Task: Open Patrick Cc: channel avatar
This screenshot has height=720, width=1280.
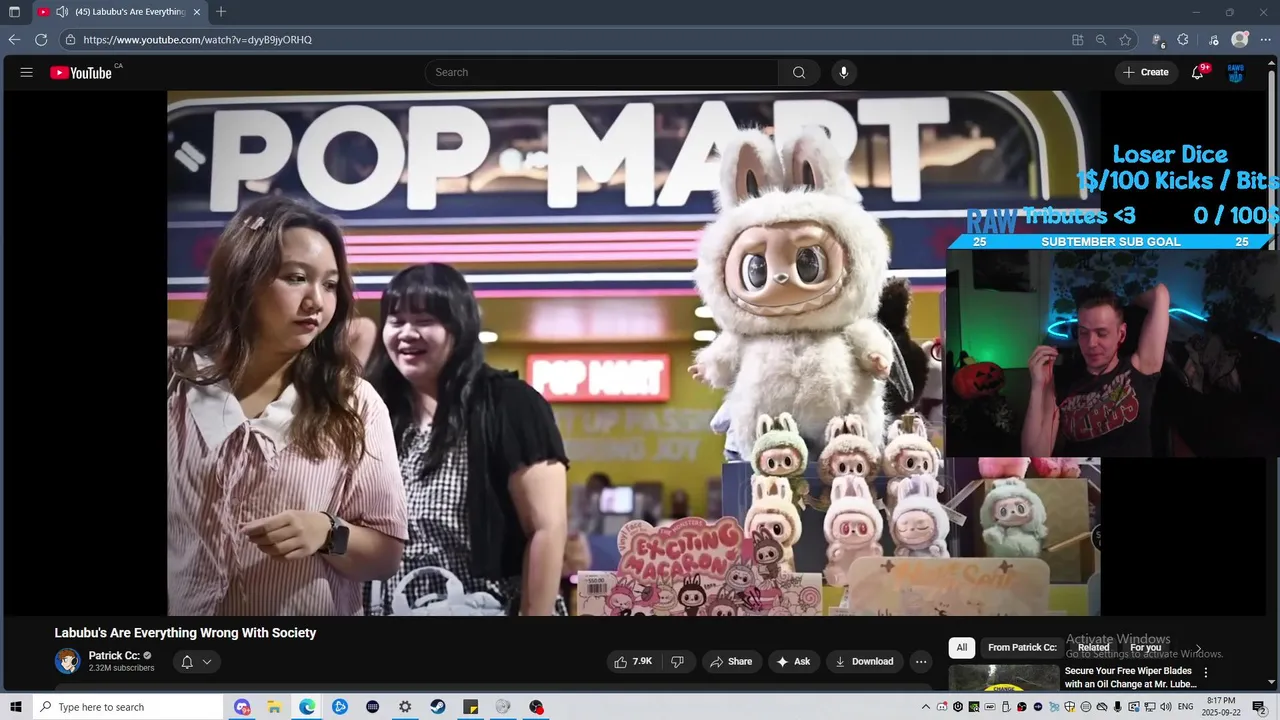Action: coord(67,661)
